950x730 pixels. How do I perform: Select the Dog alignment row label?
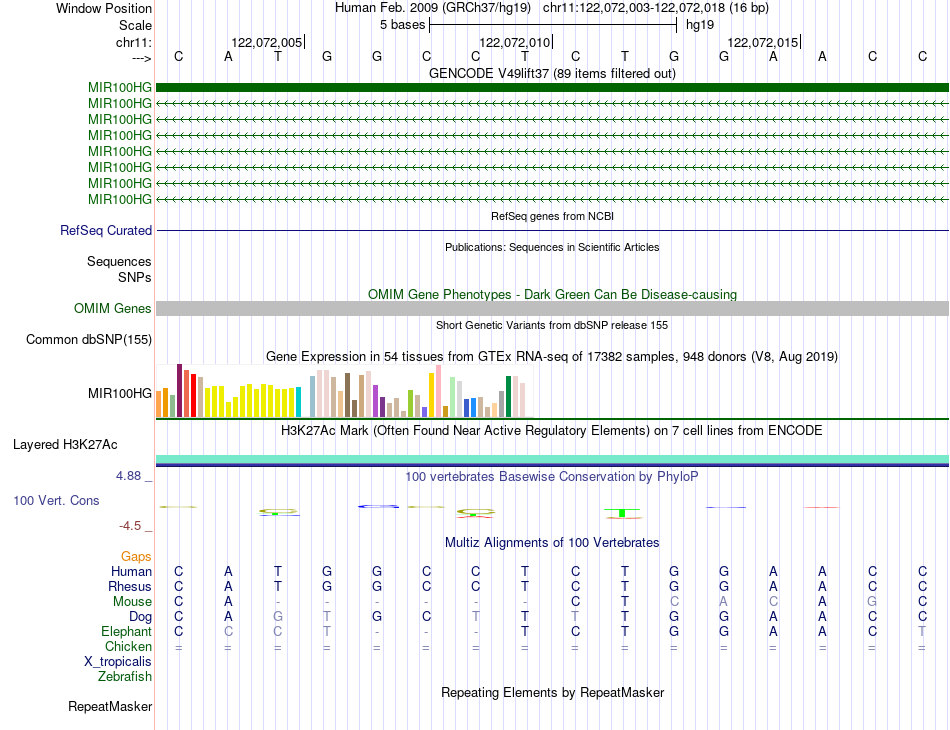140,617
